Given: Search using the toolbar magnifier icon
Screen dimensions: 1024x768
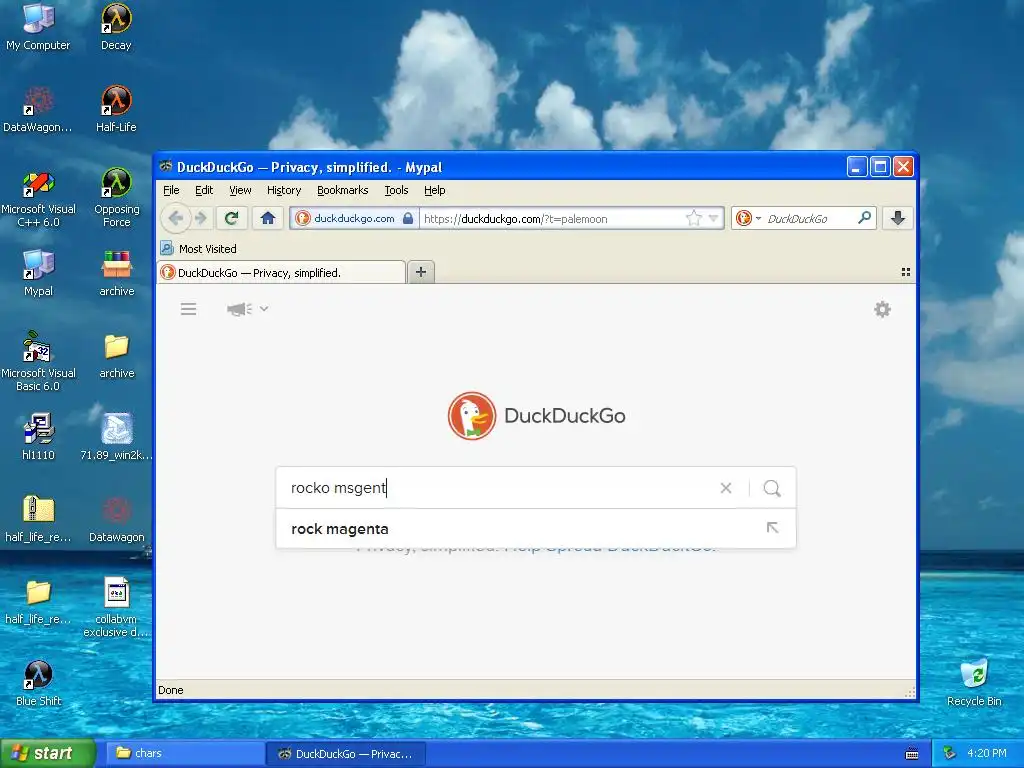Looking at the screenshot, I should coord(865,217).
